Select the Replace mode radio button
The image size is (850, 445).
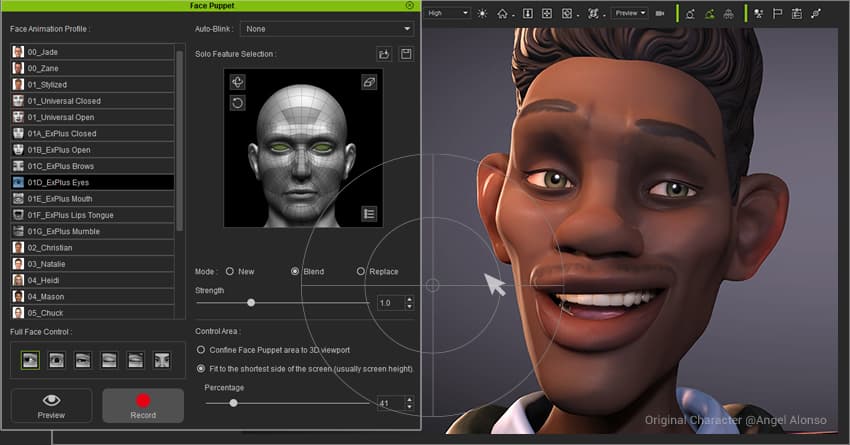361,271
